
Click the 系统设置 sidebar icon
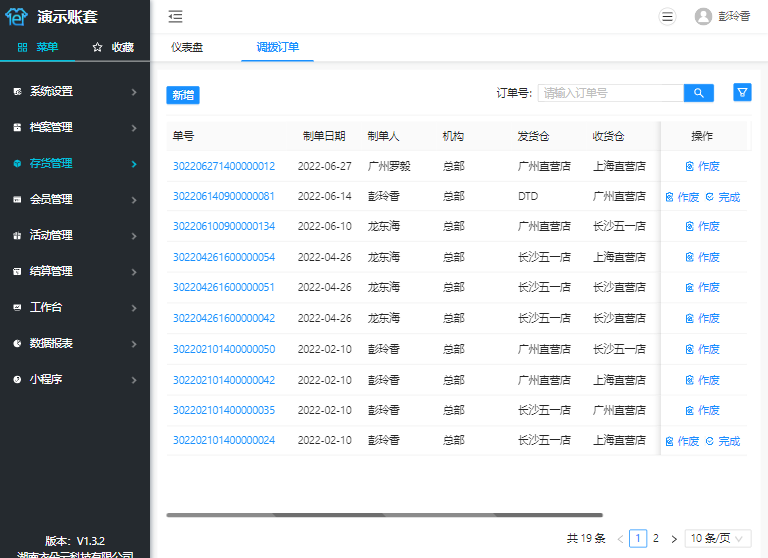pos(18,92)
